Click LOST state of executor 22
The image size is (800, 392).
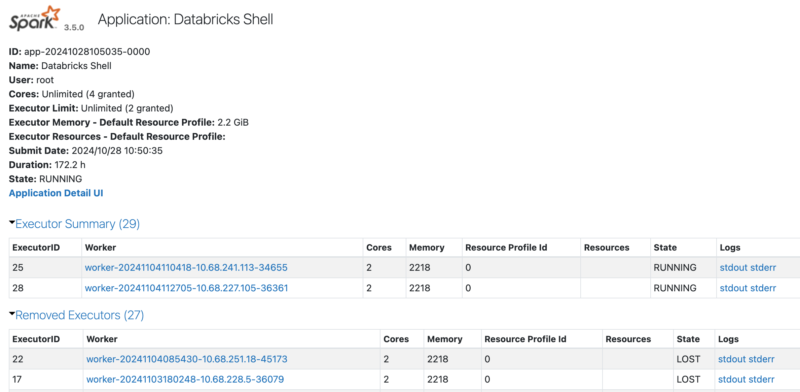point(688,359)
